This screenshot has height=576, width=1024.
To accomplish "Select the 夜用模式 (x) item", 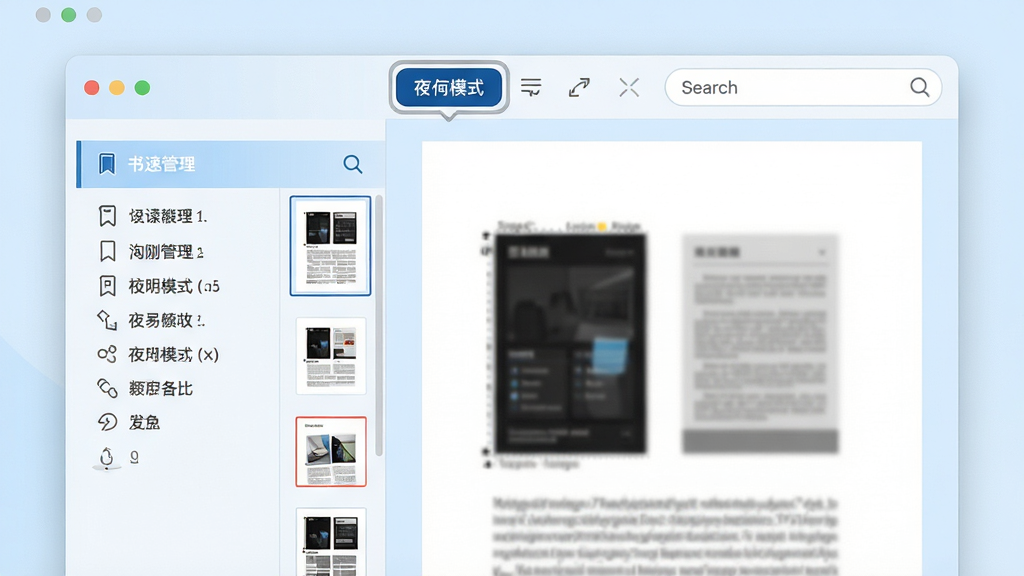I will tap(173, 355).
